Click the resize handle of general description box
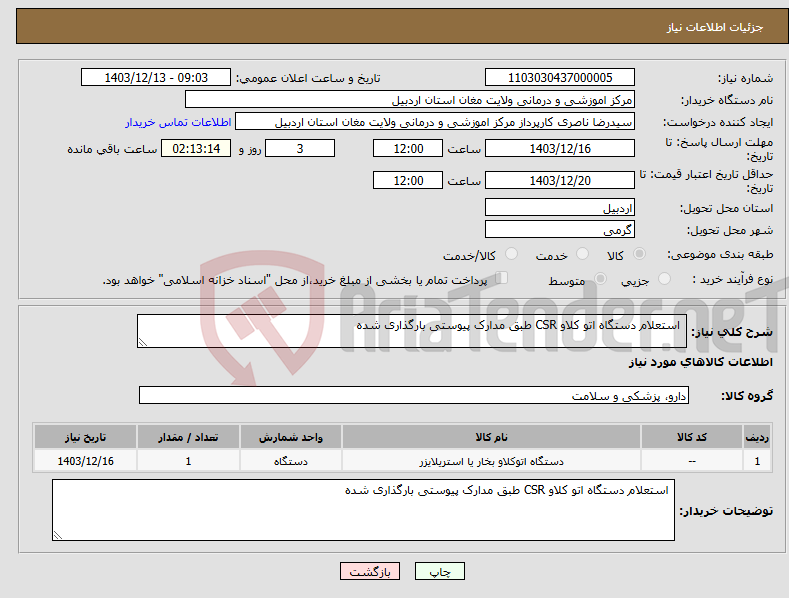This screenshot has width=789, height=598. [143, 342]
